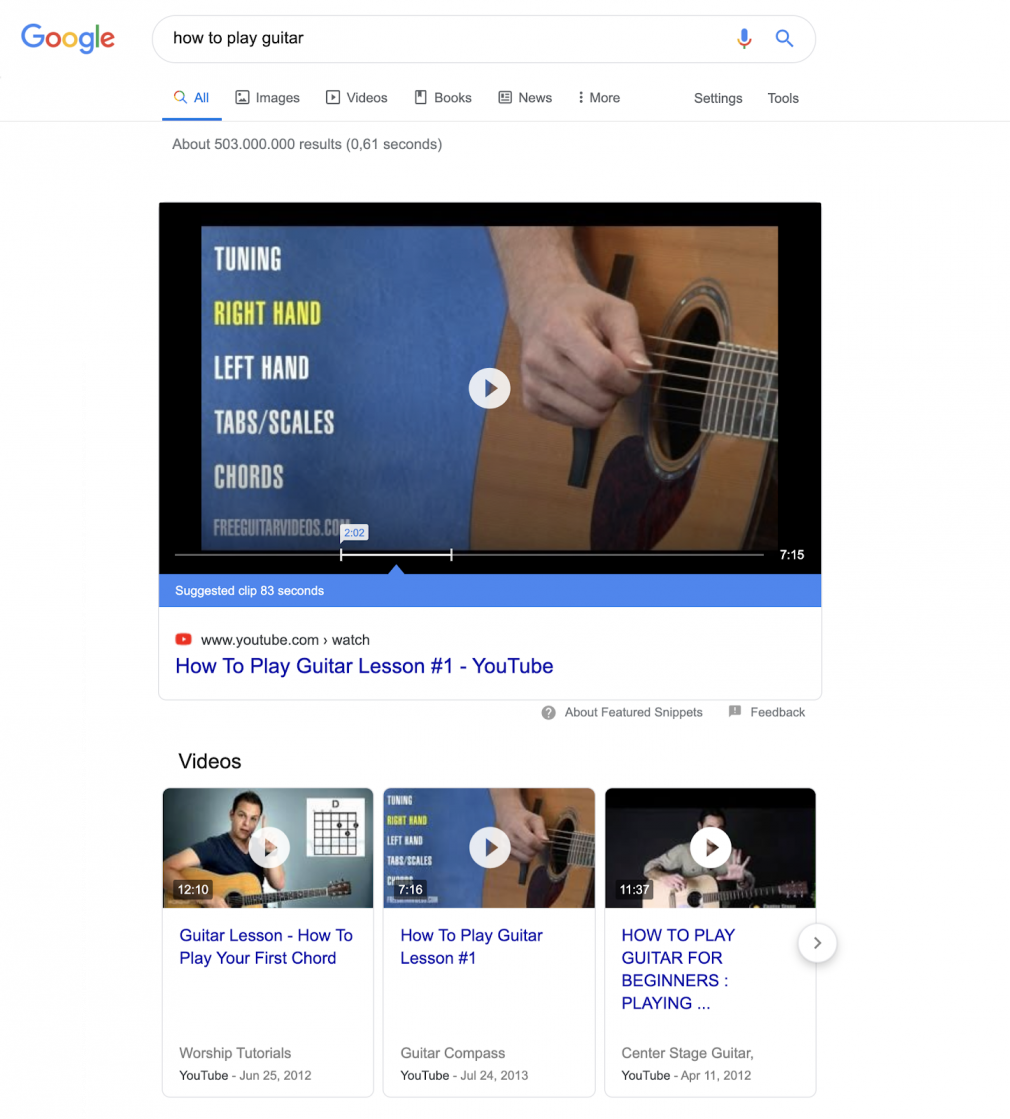Click the Suggested clip 83 seconds bar

coord(490,590)
